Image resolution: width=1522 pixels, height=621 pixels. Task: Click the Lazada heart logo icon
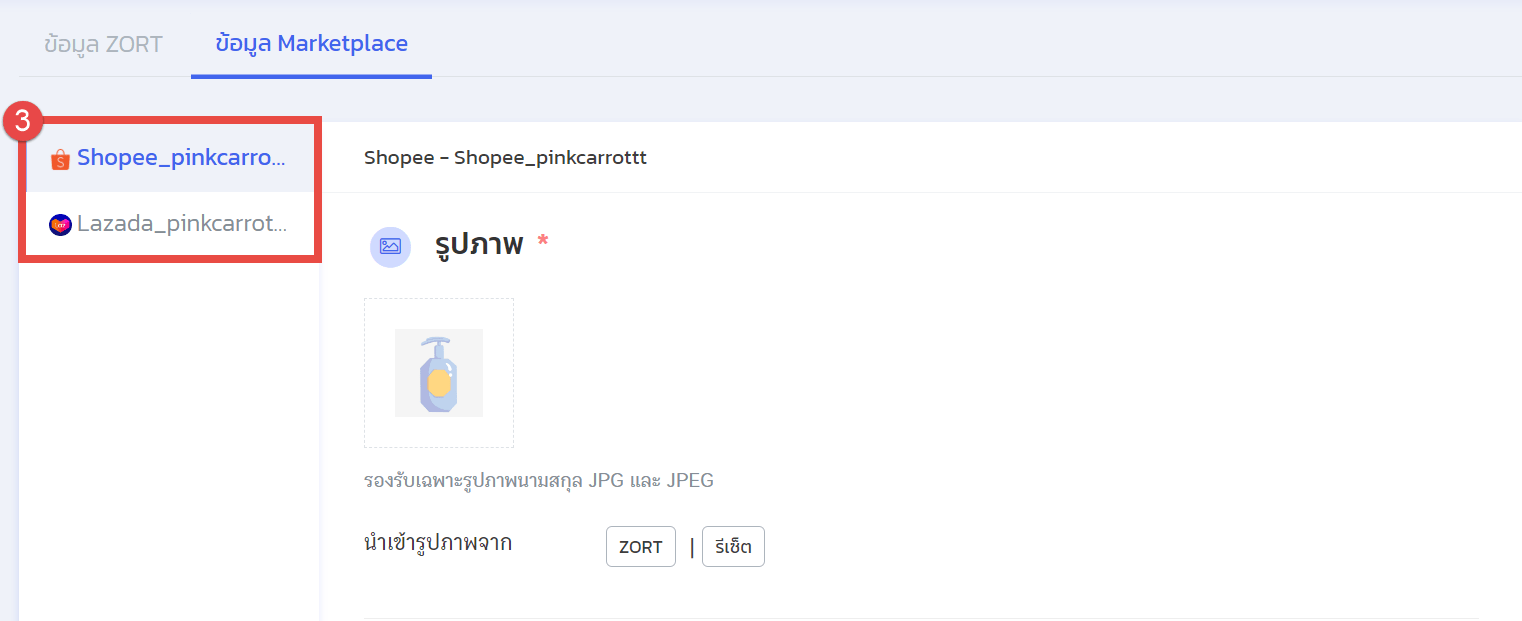pyautogui.click(x=60, y=225)
